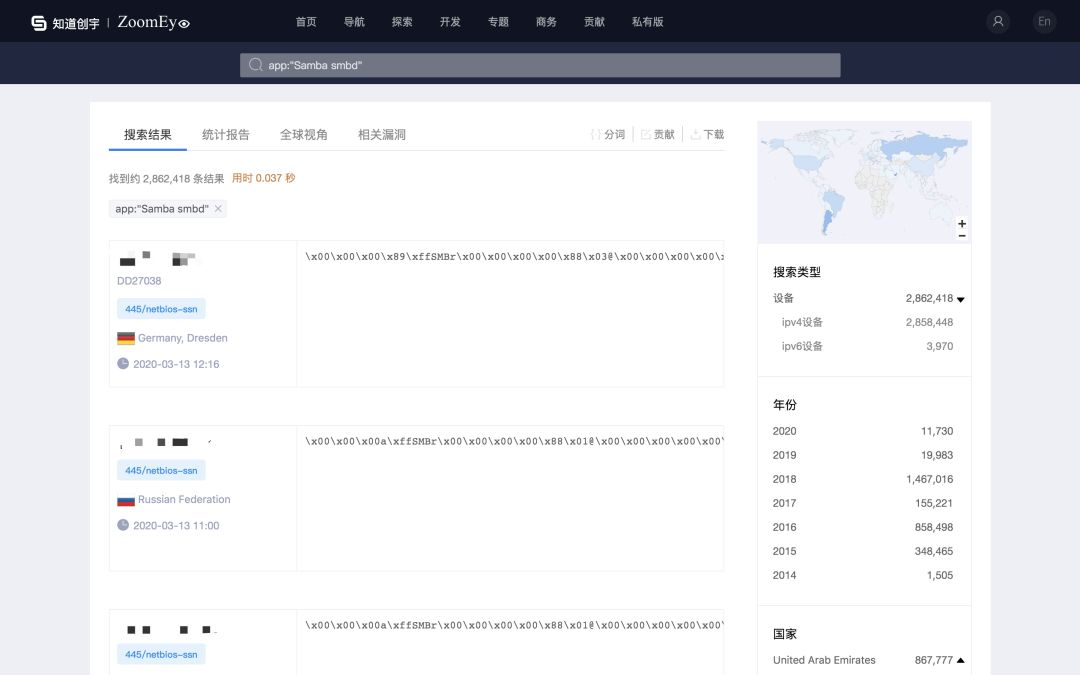Open the 开发 nav item

(x=450, y=22)
